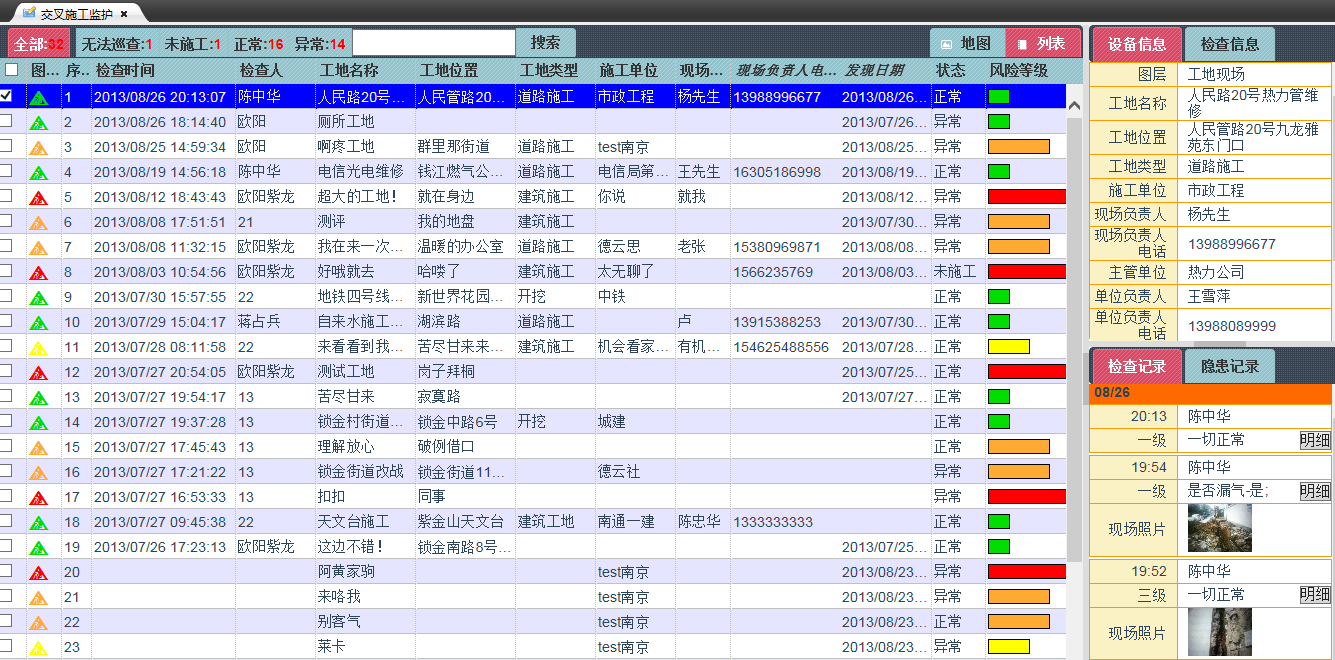Open the 19:54 现场照片 thumbnail
Viewport: 1335px width, 660px height.
click(1219, 529)
